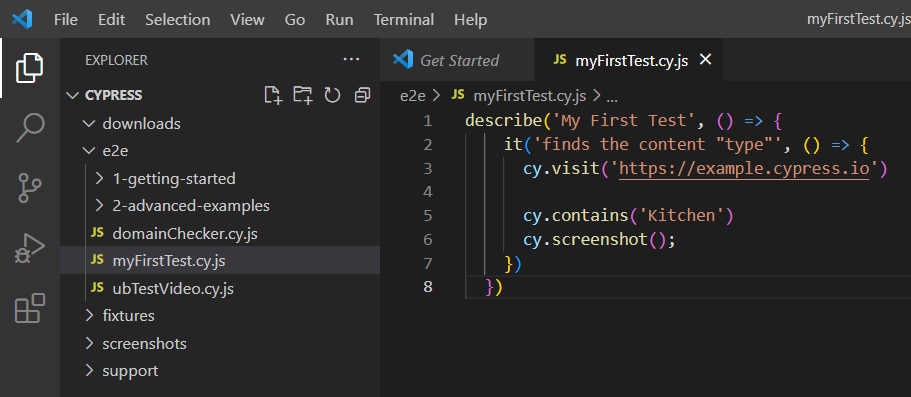Collapse the CYPRESS root folder
Screen dimensions: 911x397
click(x=220, y=95)
